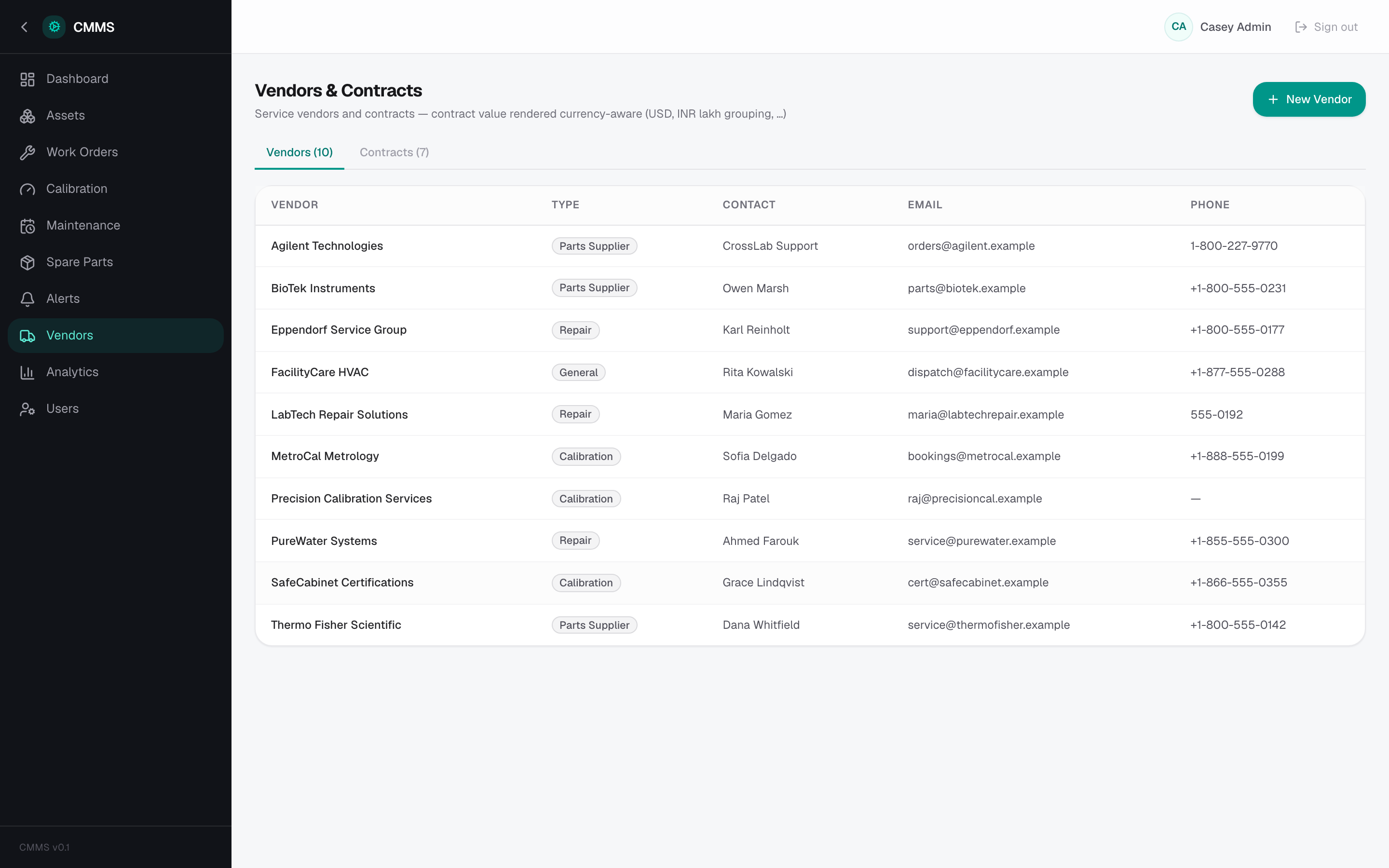1389x868 pixels.
Task: Click the Work Orders wrench icon
Action: [27, 153]
